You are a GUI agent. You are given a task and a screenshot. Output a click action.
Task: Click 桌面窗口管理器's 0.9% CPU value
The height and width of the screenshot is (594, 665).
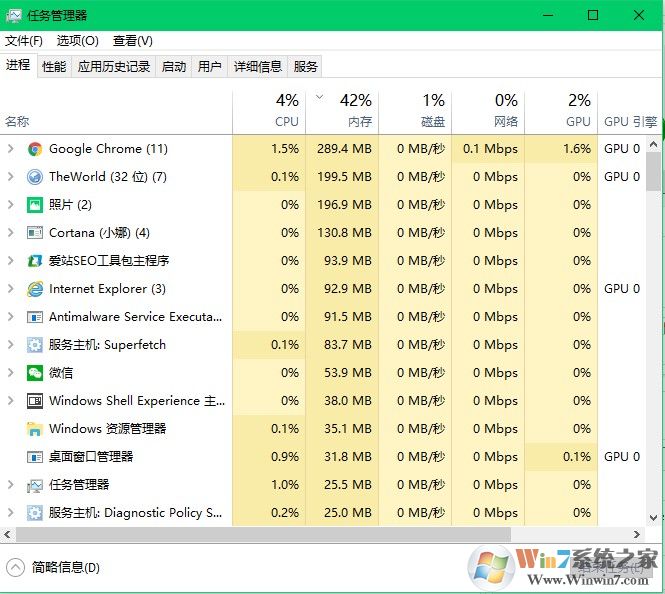coord(285,457)
